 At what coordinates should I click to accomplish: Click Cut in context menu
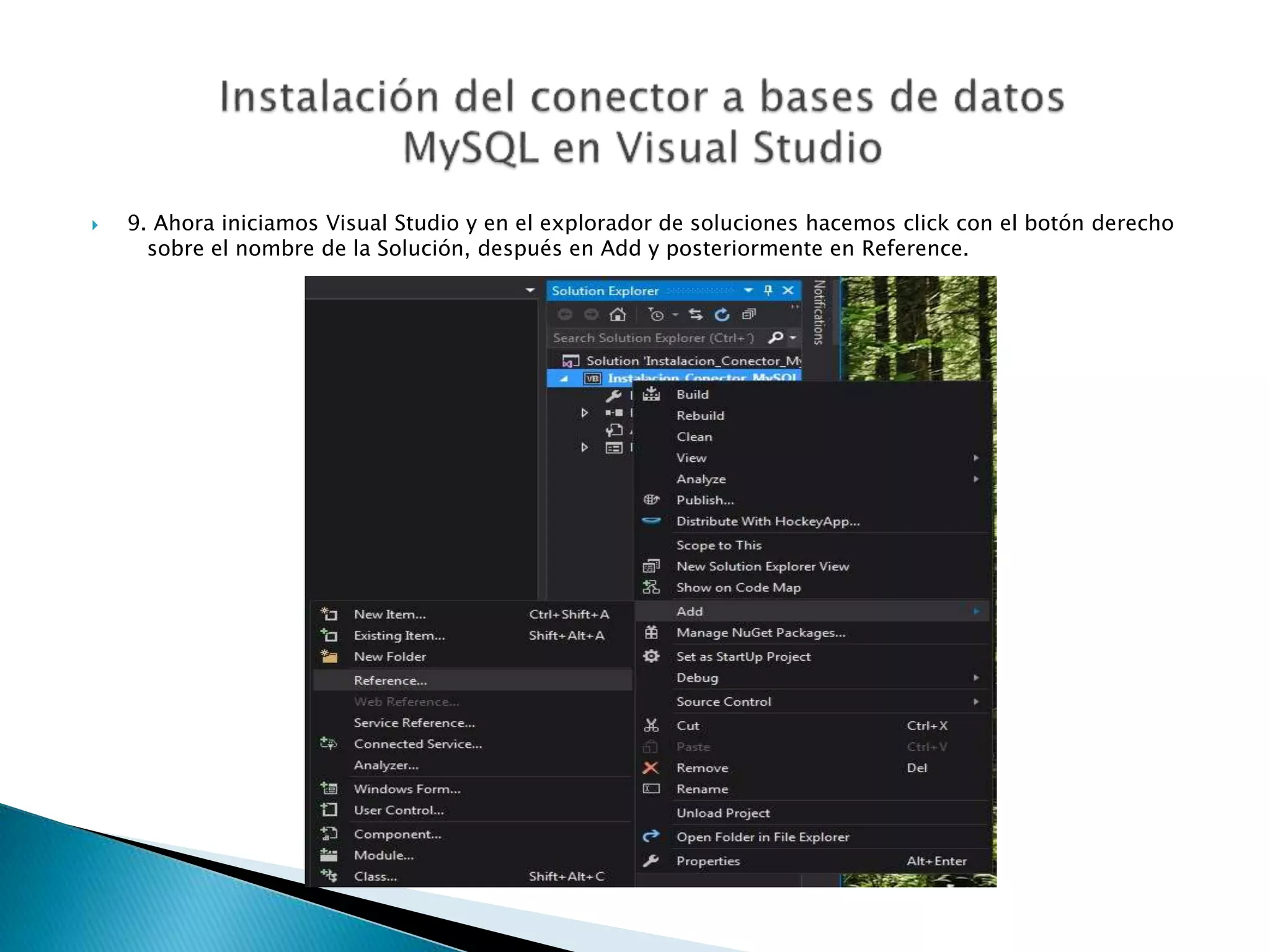(812, 725)
